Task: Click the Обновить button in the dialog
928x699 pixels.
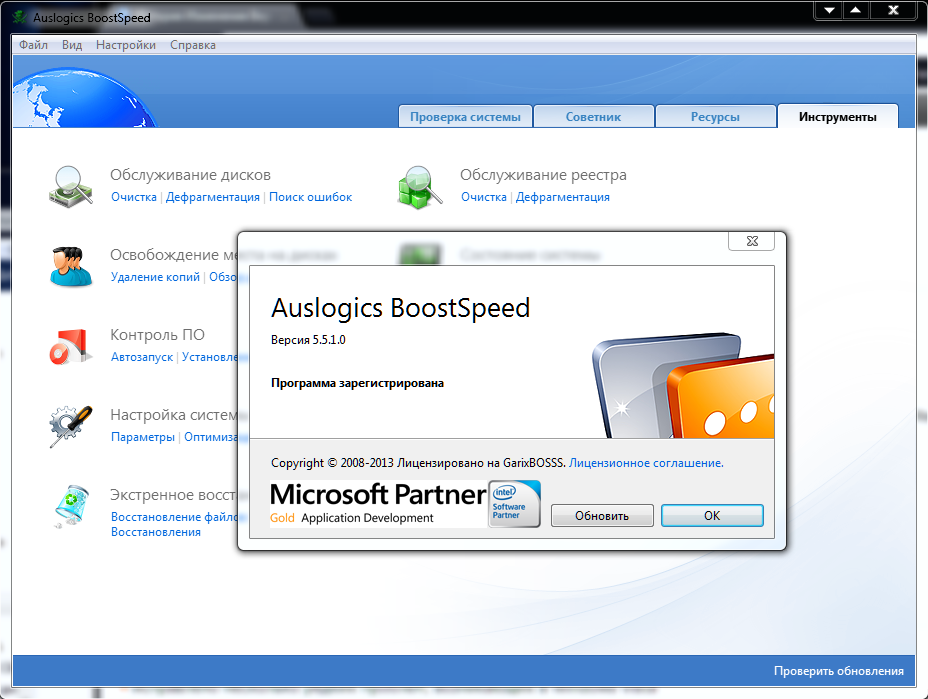Action: [x=602, y=516]
